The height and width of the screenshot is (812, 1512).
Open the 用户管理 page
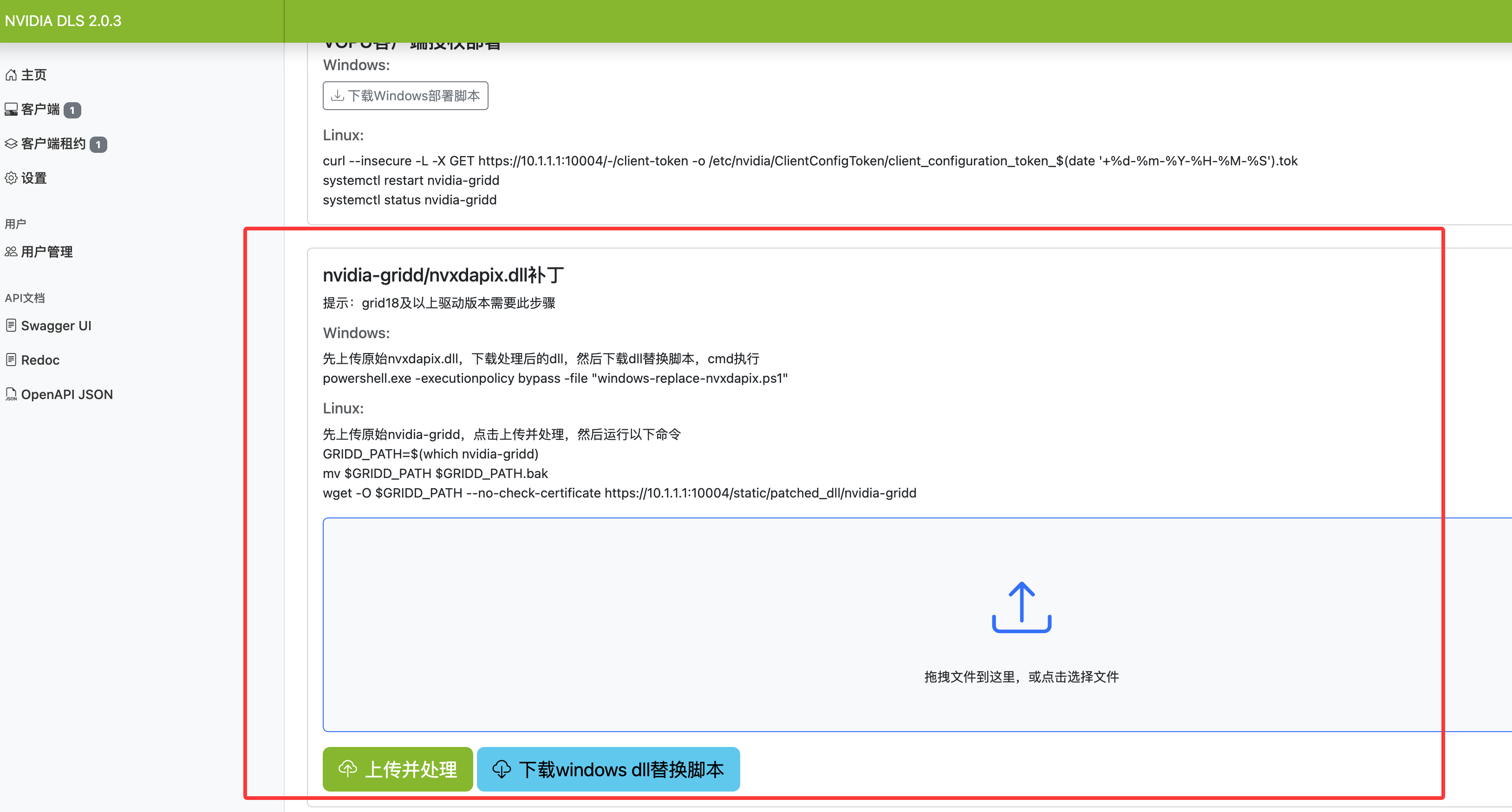[x=46, y=252]
